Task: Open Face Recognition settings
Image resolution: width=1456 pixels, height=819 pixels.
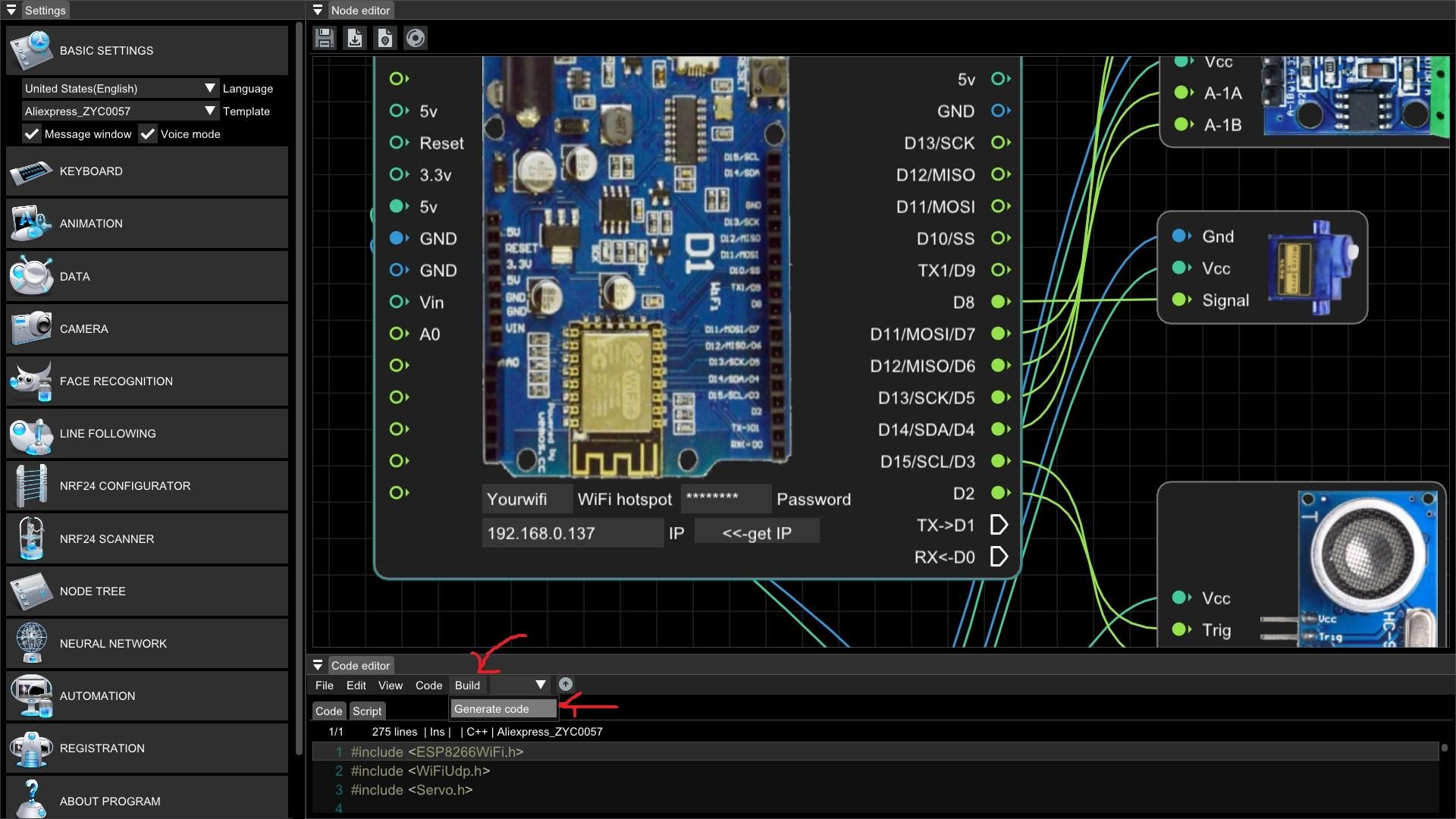Action: (x=147, y=381)
